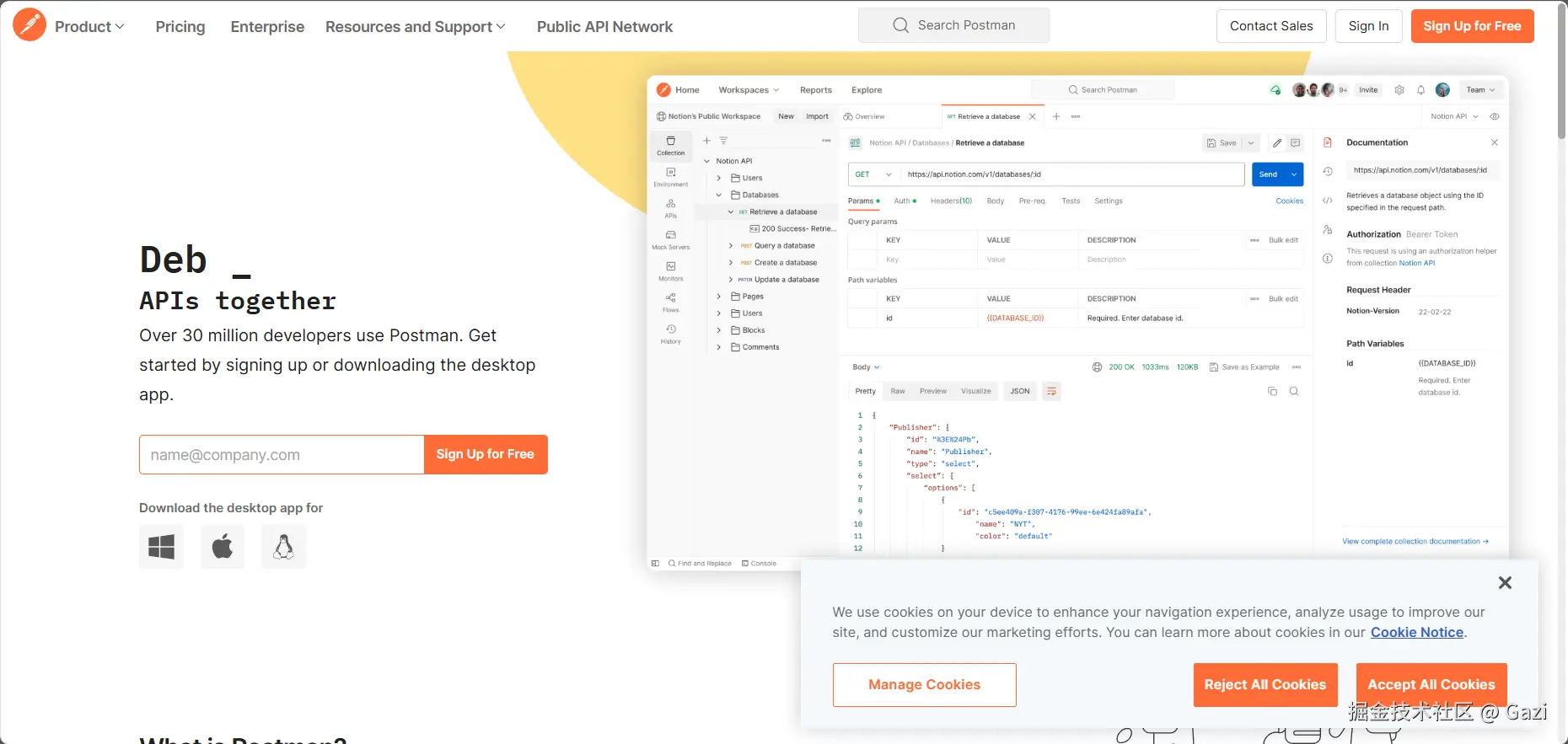
Task: Open the Collection sidebar icon in app preview
Action: coord(671,146)
